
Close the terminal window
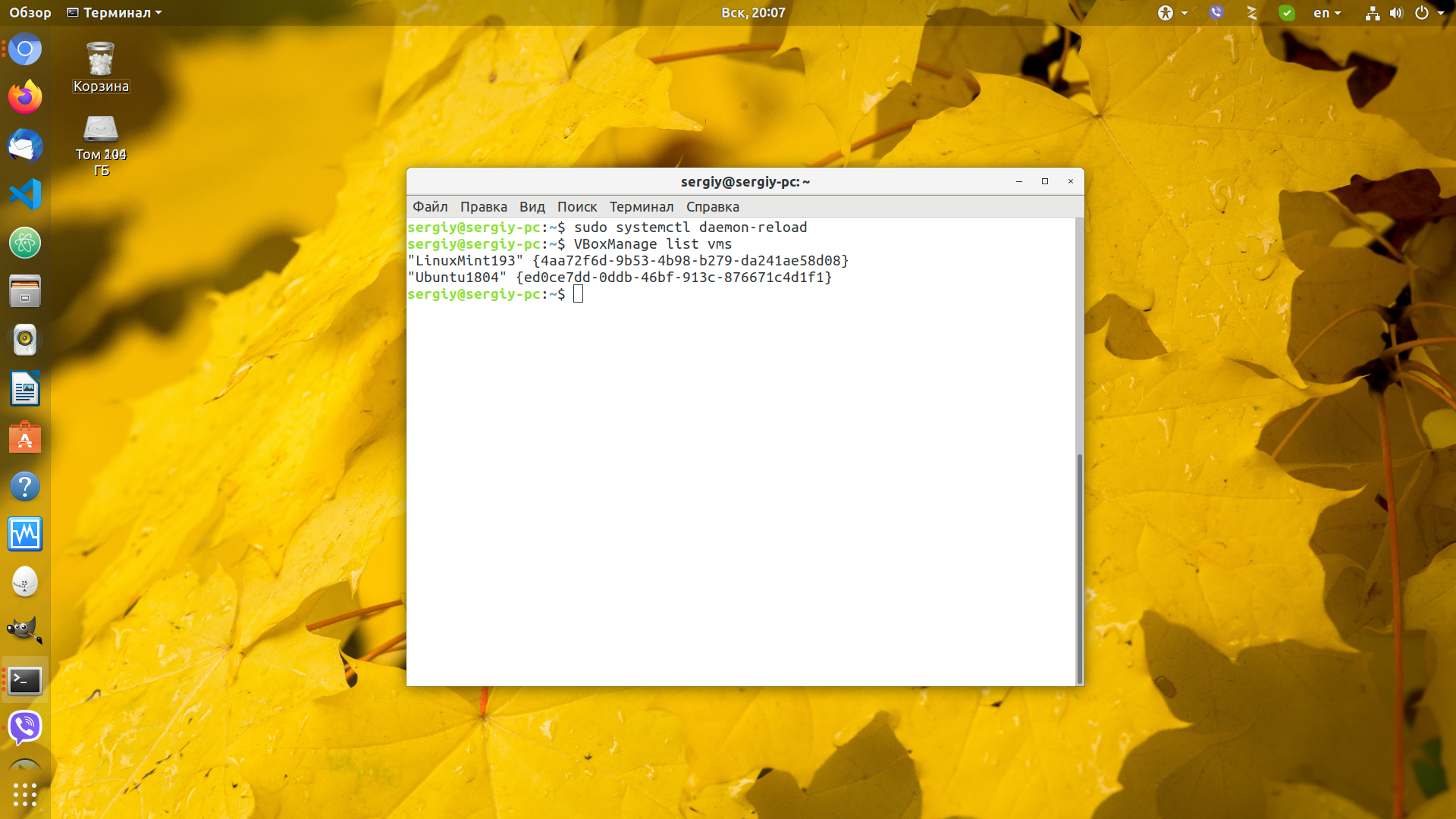[1071, 181]
